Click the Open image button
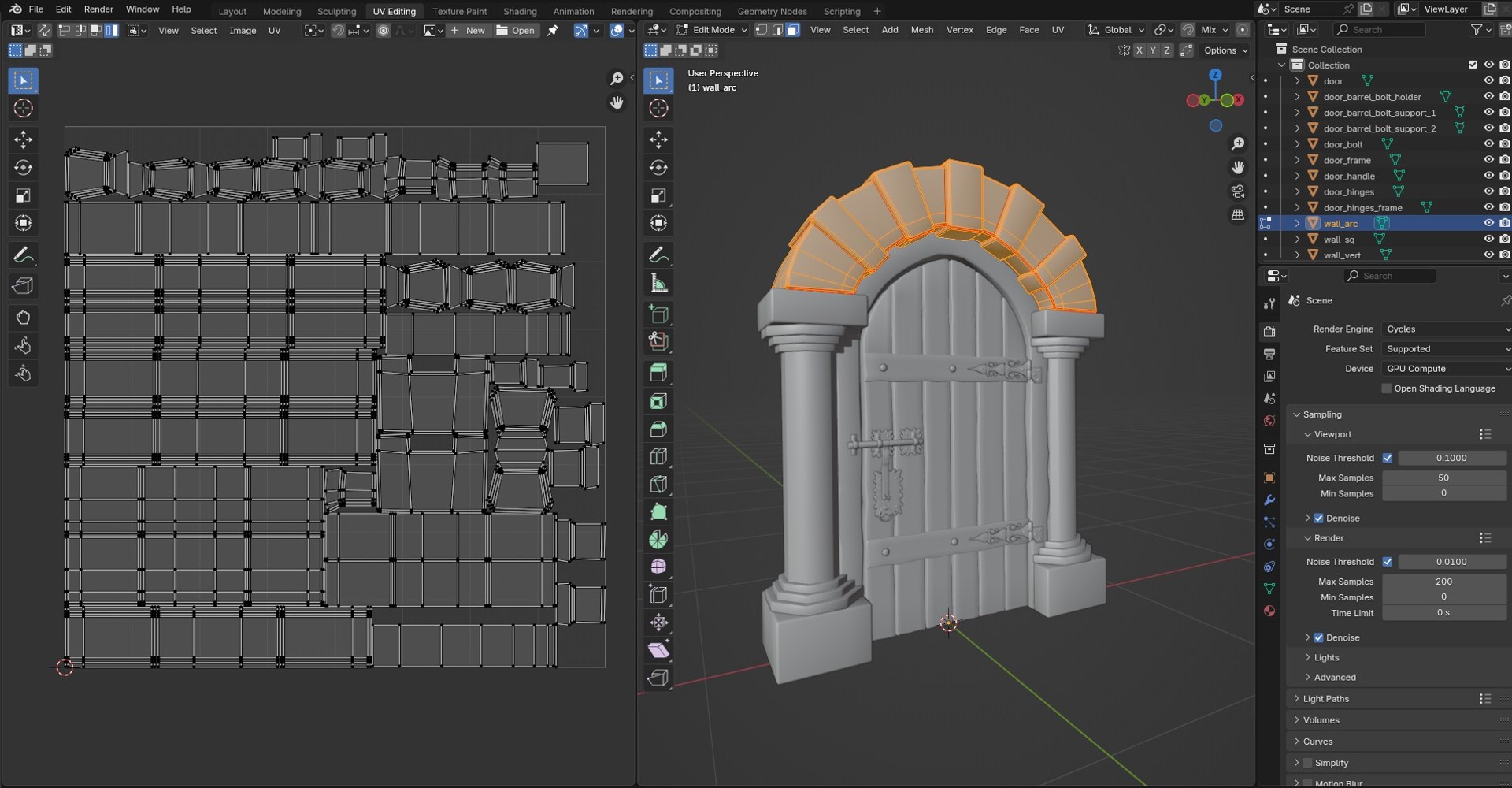The image size is (1512, 788). pos(516,31)
